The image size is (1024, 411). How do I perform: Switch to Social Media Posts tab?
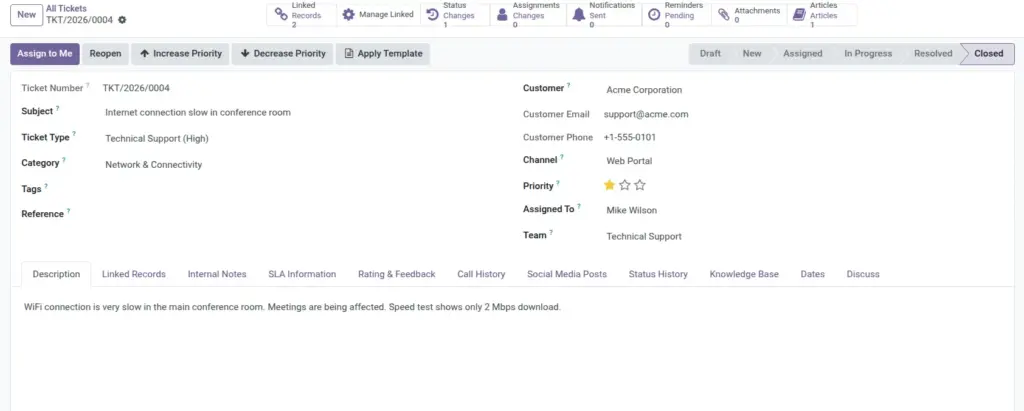point(567,274)
